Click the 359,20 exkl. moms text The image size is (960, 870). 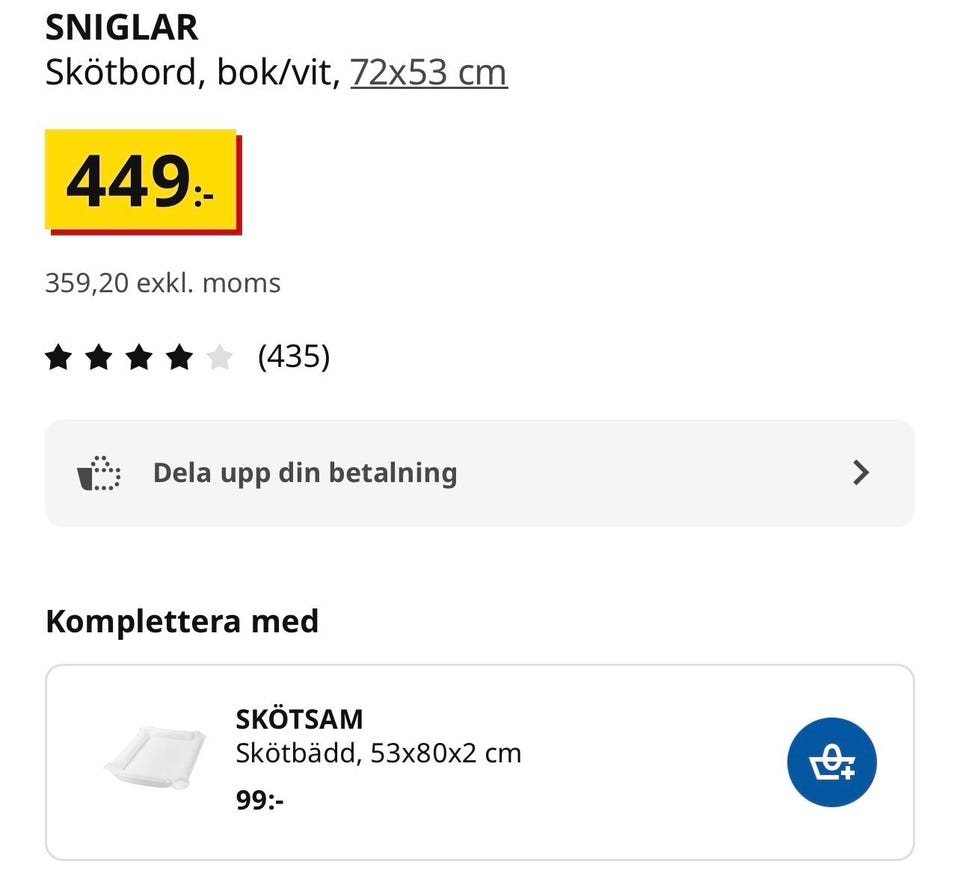pyautogui.click(x=162, y=283)
